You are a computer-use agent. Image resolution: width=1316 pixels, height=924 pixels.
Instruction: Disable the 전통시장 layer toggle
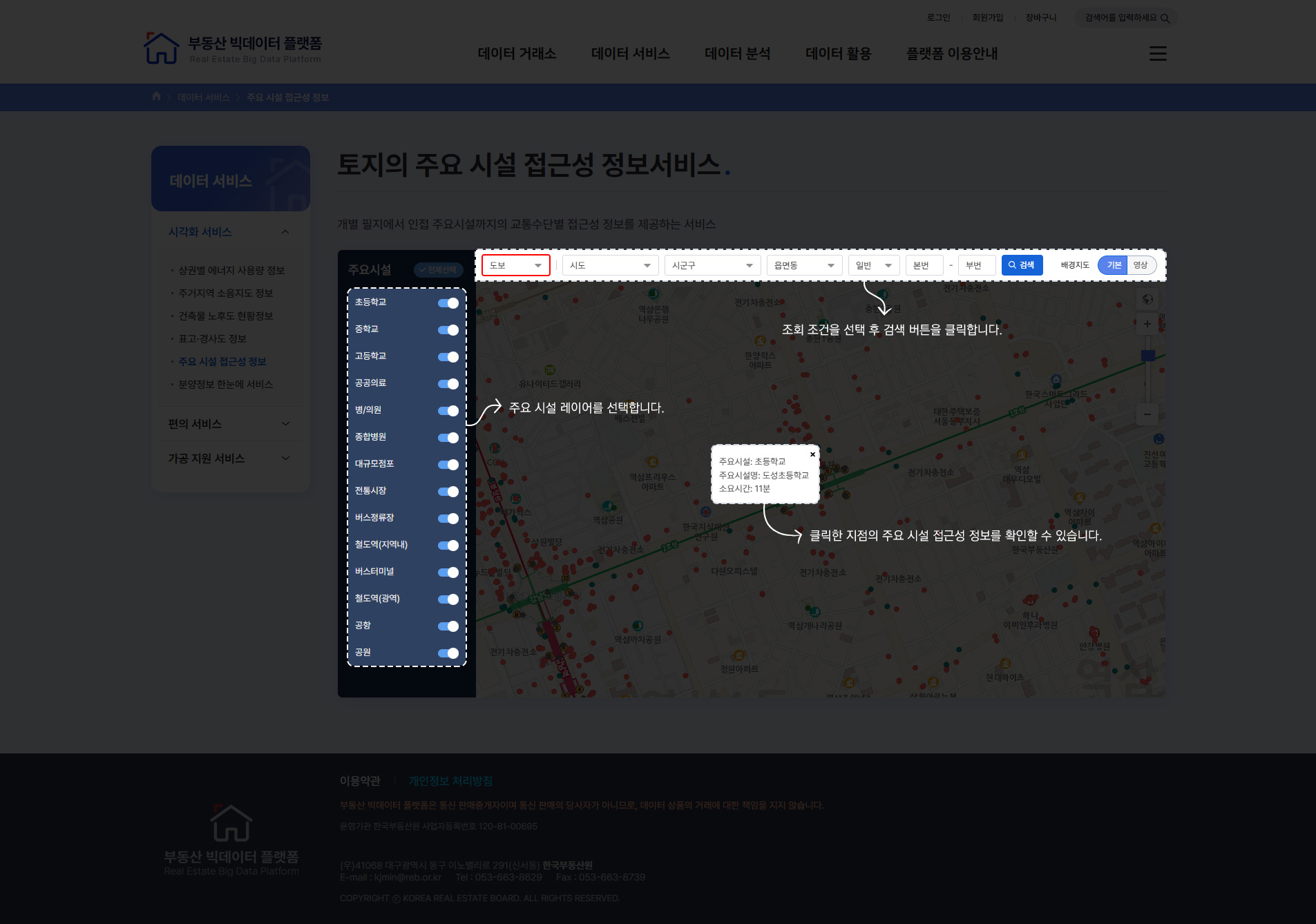point(448,492)
